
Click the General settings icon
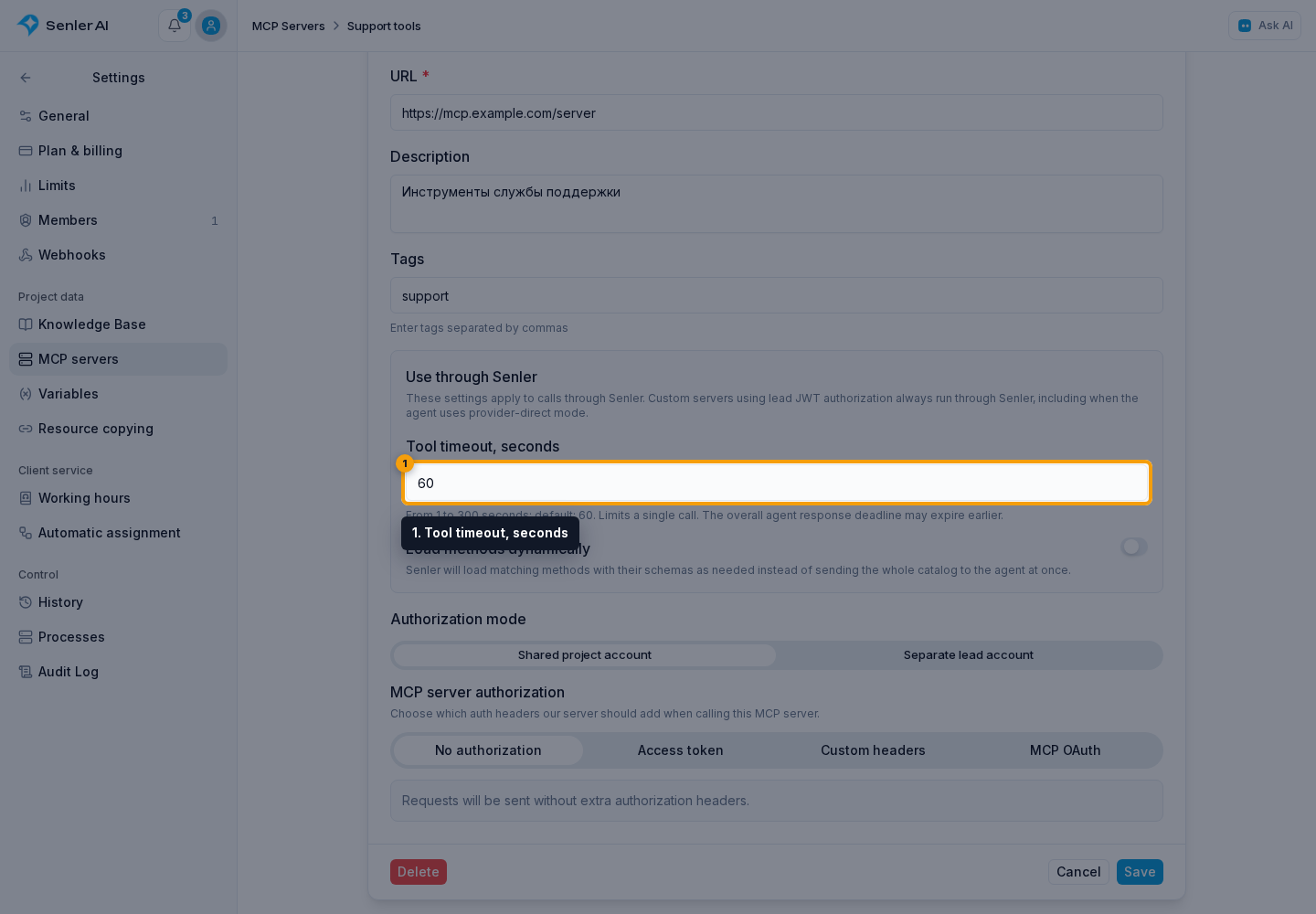tap(26, 116)
